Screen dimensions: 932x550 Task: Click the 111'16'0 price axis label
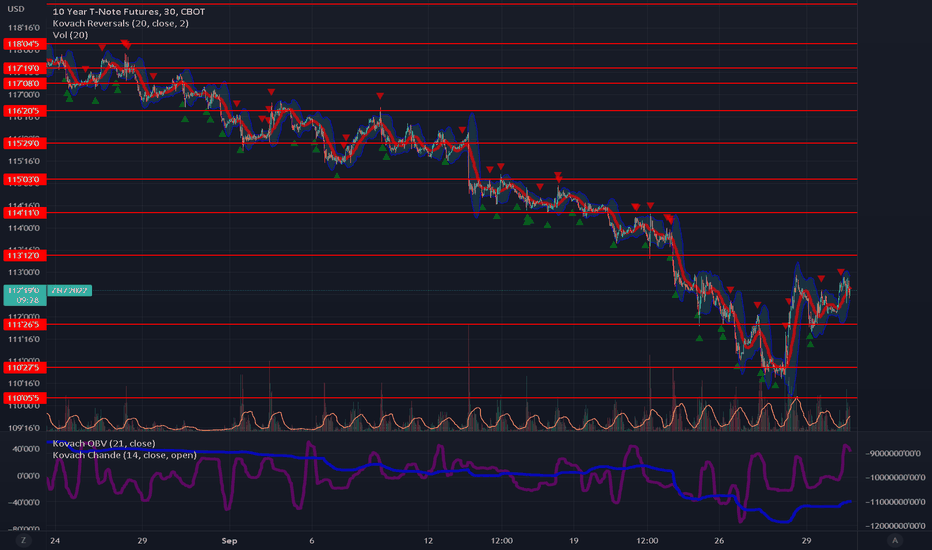point(24,340)
